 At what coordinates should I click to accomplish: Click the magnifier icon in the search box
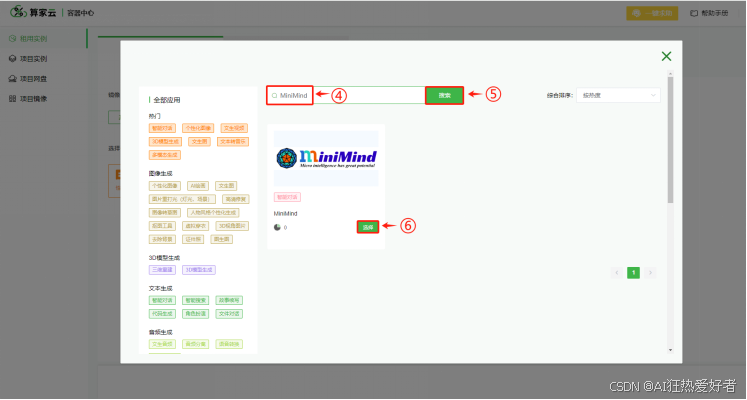point(274,96)
